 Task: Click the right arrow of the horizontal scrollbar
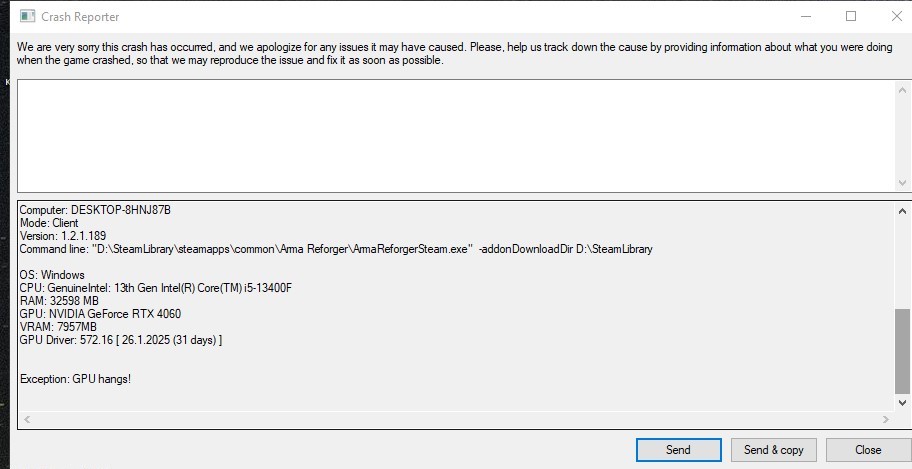point(885,420)
